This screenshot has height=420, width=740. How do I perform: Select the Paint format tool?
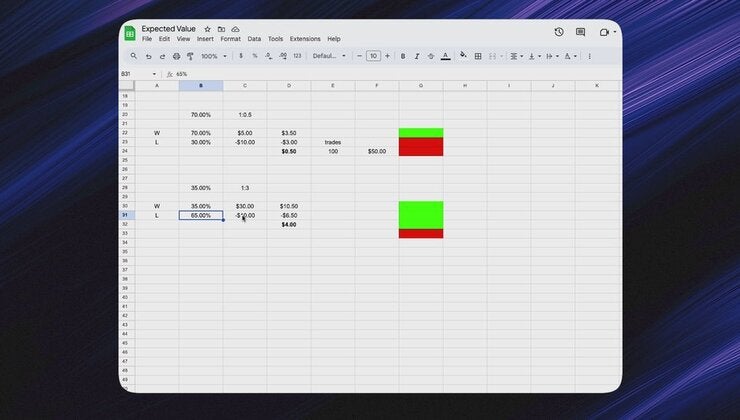click(x=190, y=56)
